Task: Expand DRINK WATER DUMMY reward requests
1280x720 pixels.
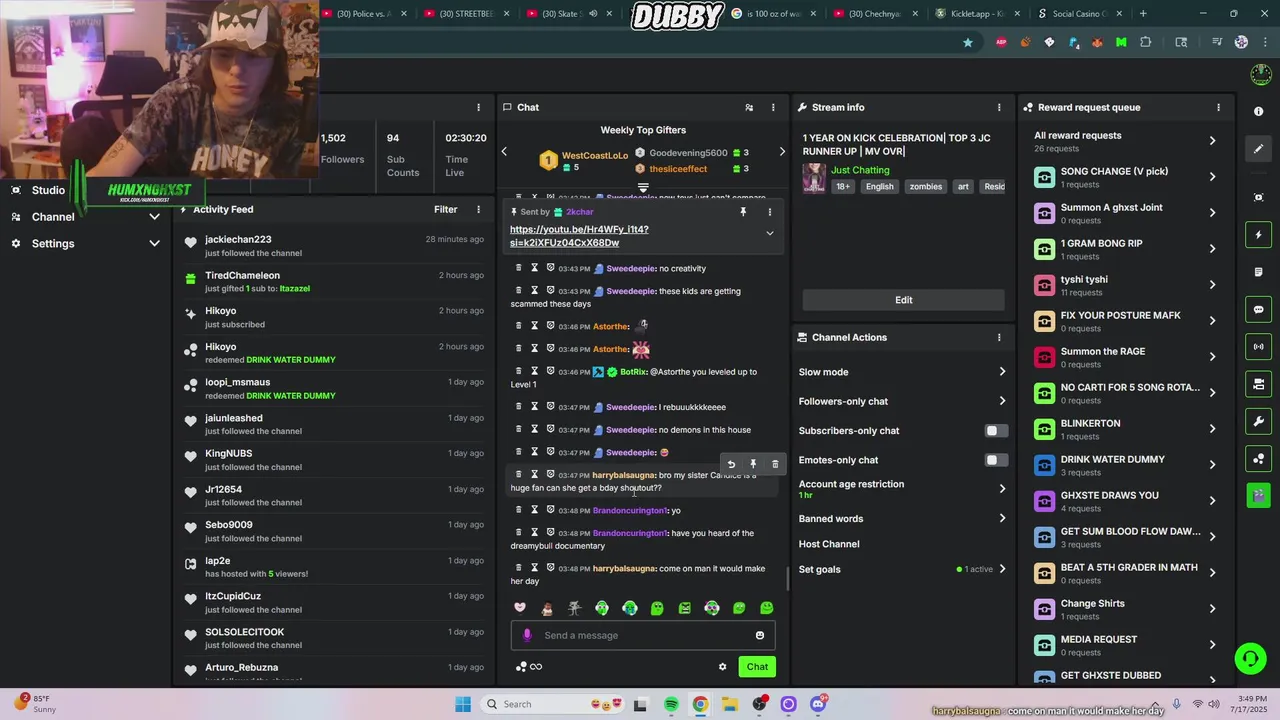Action: tap(1126, 465)
